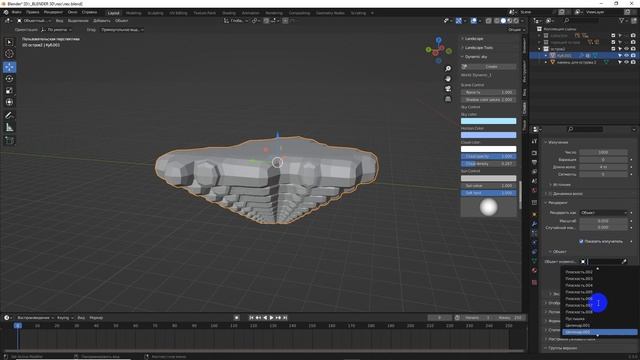The height and width of the screenshot is (360, 640).
Task: Open the Edit menu
Action: click(x=33, y=12)
